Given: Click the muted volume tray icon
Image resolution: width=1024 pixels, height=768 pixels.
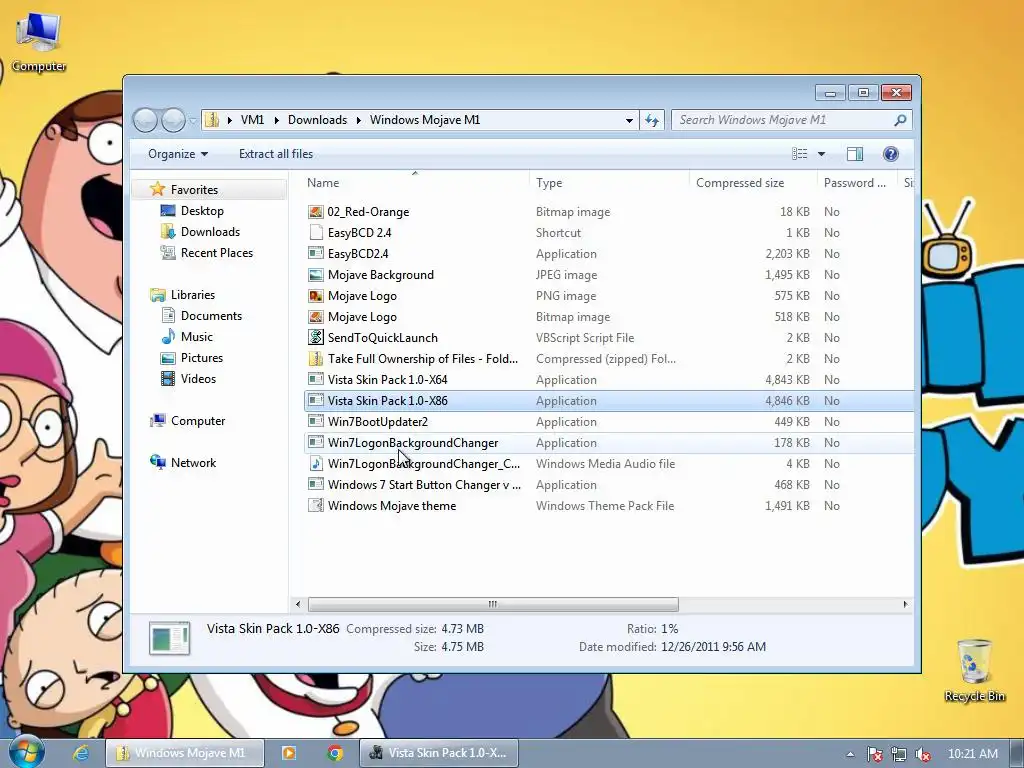Looking at the screenshot, I should [923, 754].
